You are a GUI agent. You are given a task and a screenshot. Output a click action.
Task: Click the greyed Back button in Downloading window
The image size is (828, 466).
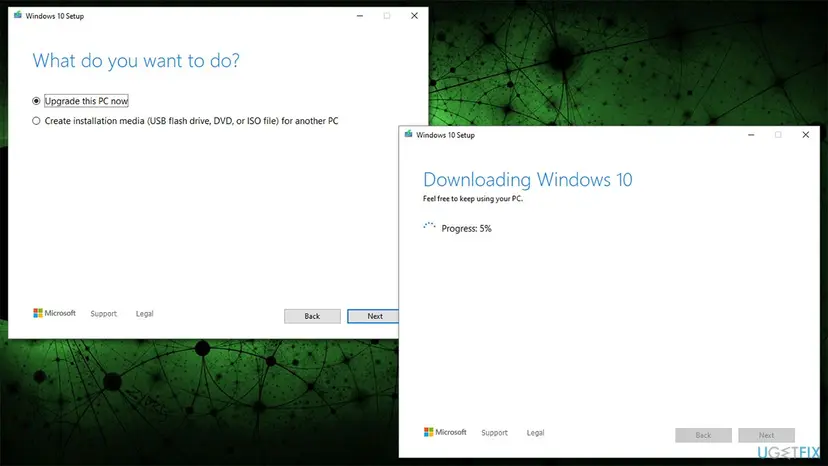click(703, 435)
